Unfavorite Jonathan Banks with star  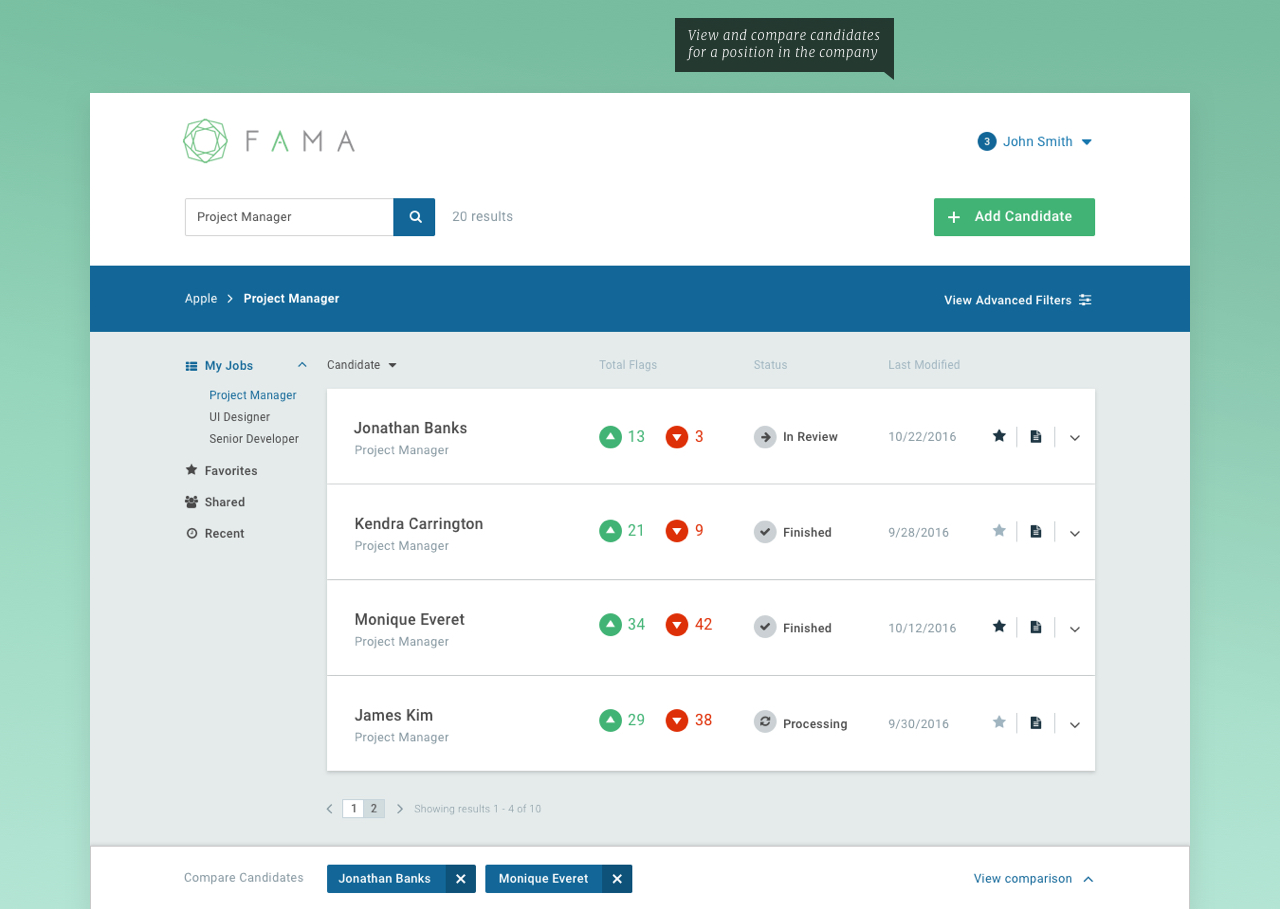(999, 436)
